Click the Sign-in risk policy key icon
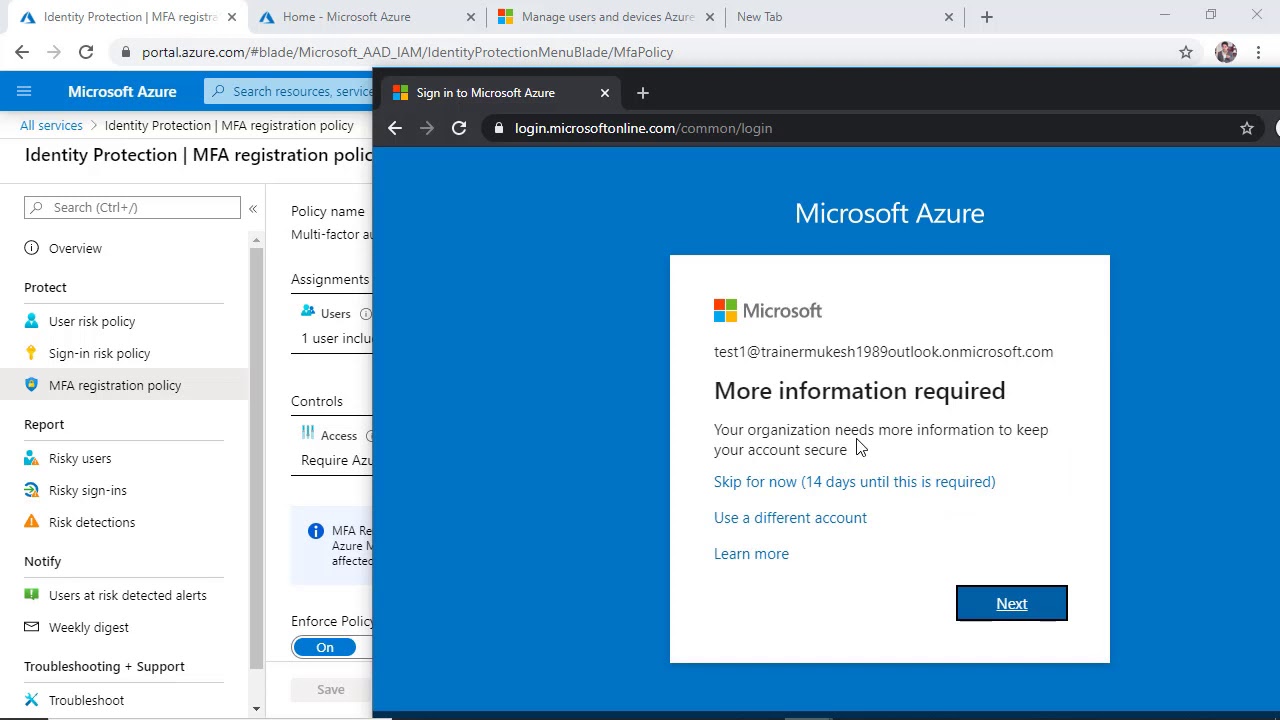The height and width of the screenshot is (720, 1280). click(x=32, y=353)
